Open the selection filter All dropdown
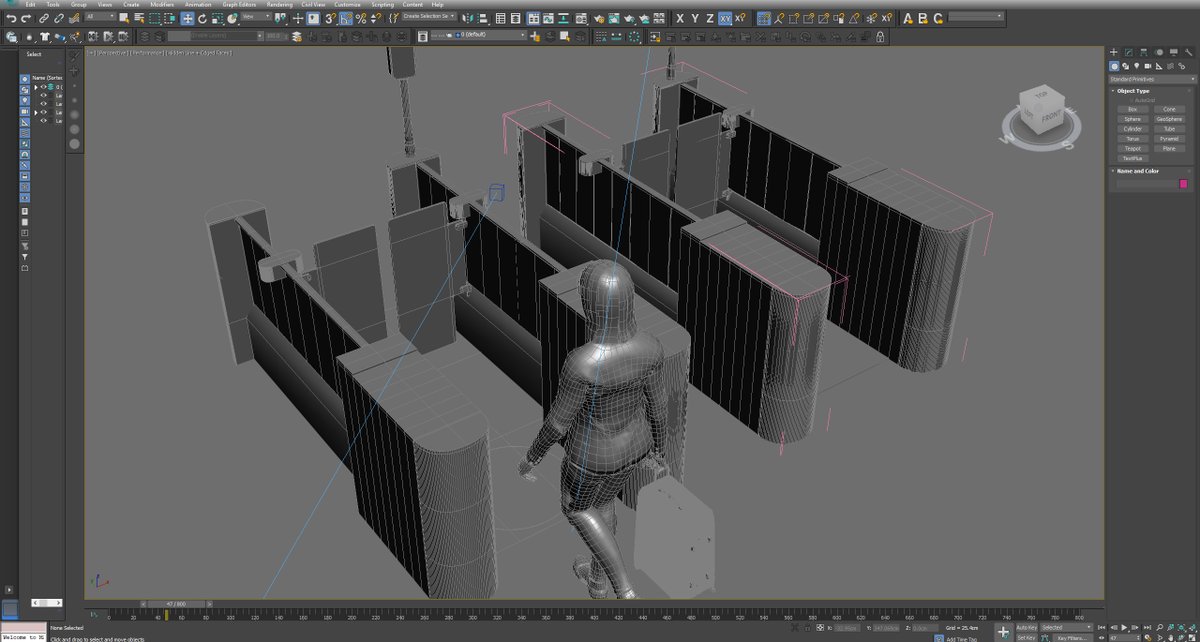Viewport: 1200px width, 642px height. click(100, 17)
